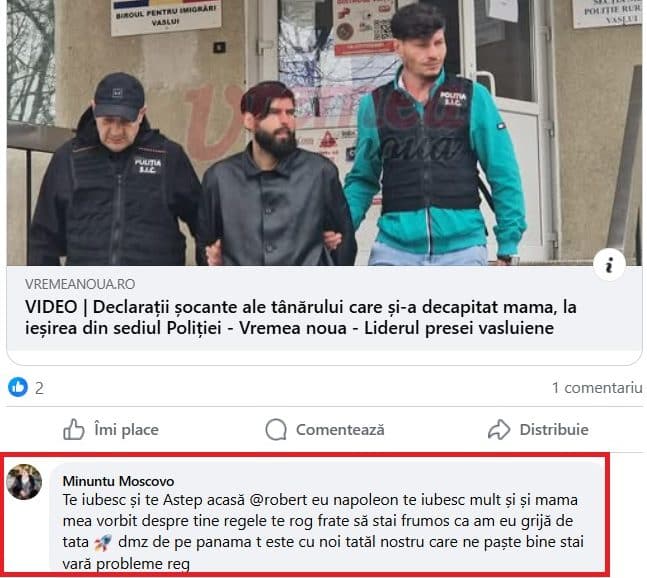This screenshot has height=578, width=647.
Task: Open commenter name Minuntu Moscovo
Action: (x=118, y=481)
